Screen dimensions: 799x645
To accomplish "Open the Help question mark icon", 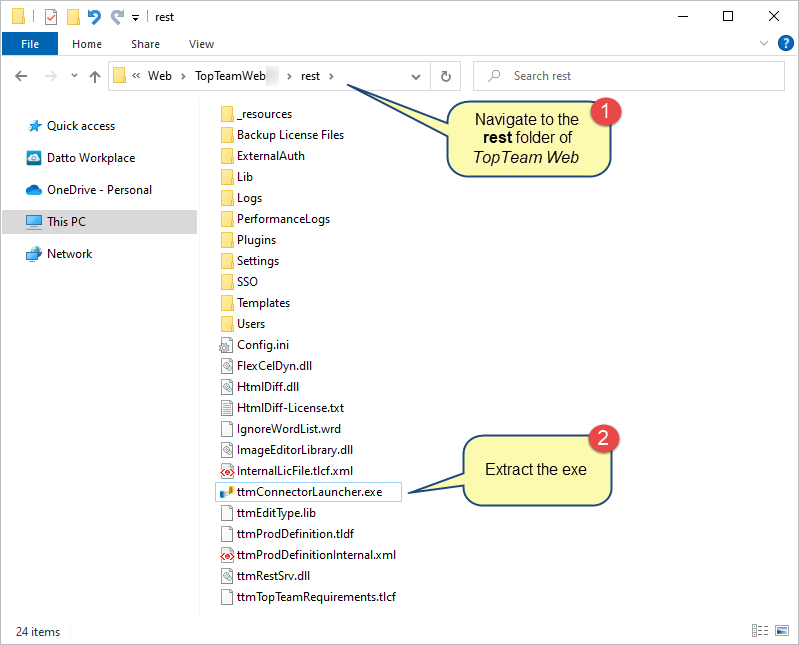I will 785,43.
